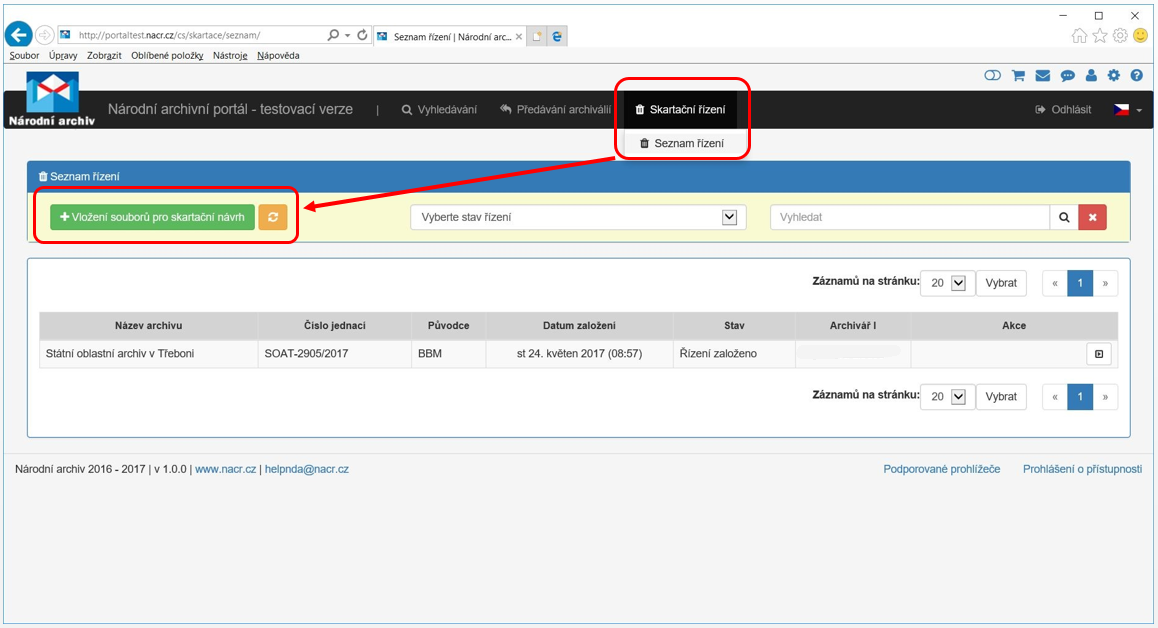Click the address bar search magnifier icon
Viewport: 1158px width, 628px height.
(x=333, y=35)
